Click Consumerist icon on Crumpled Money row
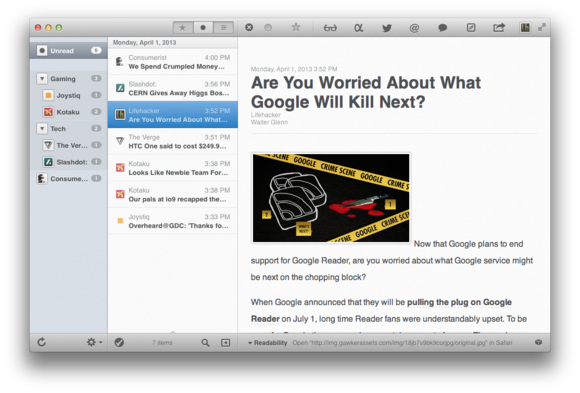Screen dimensions: 580x393 pos(119,61)
